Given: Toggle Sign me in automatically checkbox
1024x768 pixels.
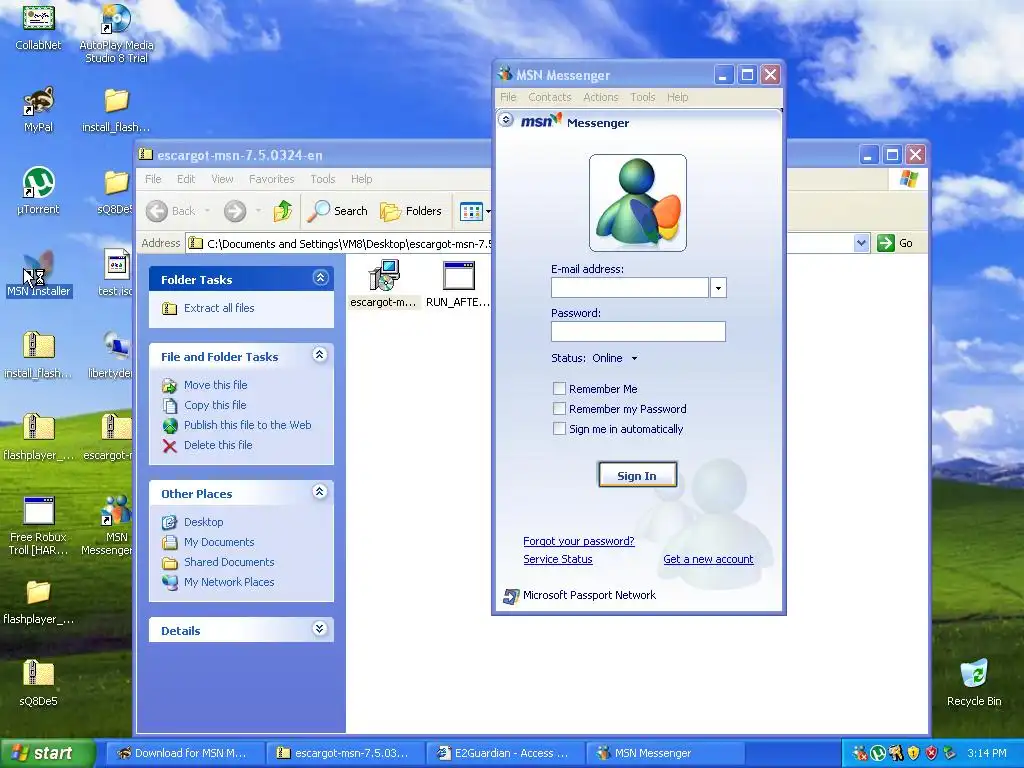Looking at the screenshot, I should point(559,429).
